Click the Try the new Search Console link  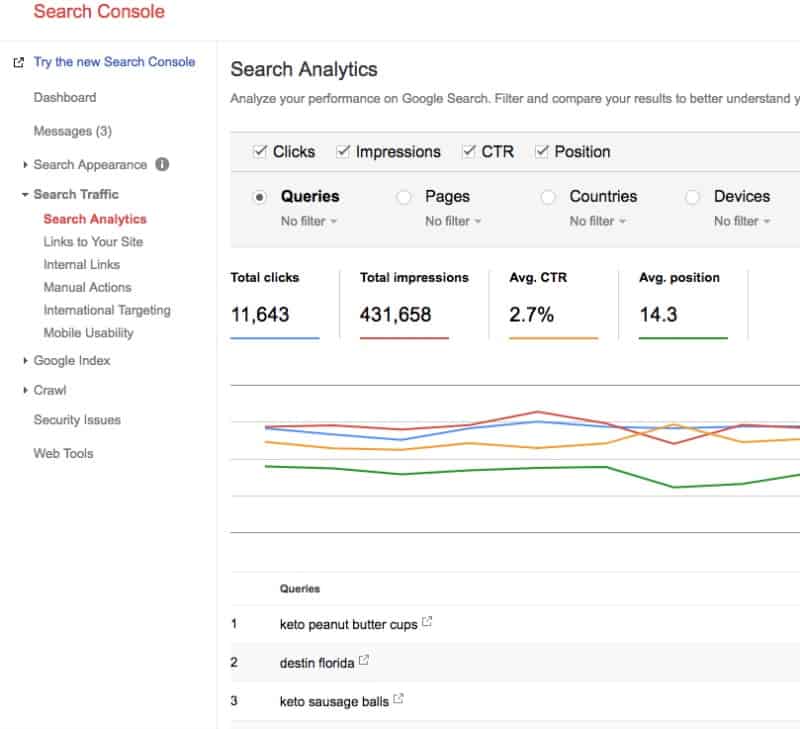coord(114,62)
